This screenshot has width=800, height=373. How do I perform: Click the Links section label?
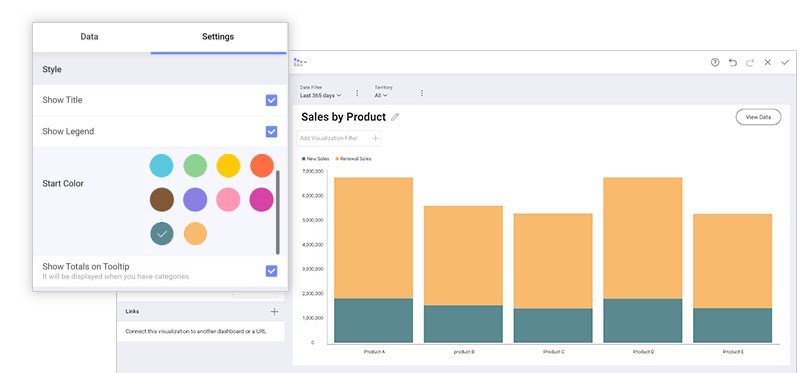132,311
